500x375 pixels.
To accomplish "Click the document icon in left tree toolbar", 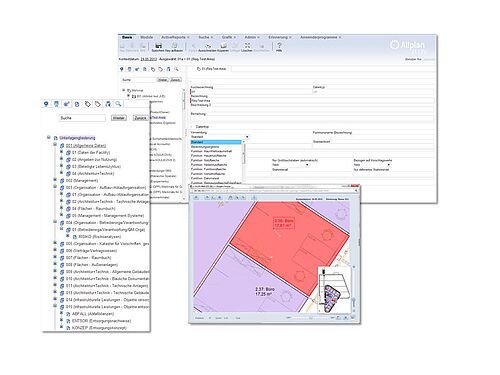I will [77, 104].
